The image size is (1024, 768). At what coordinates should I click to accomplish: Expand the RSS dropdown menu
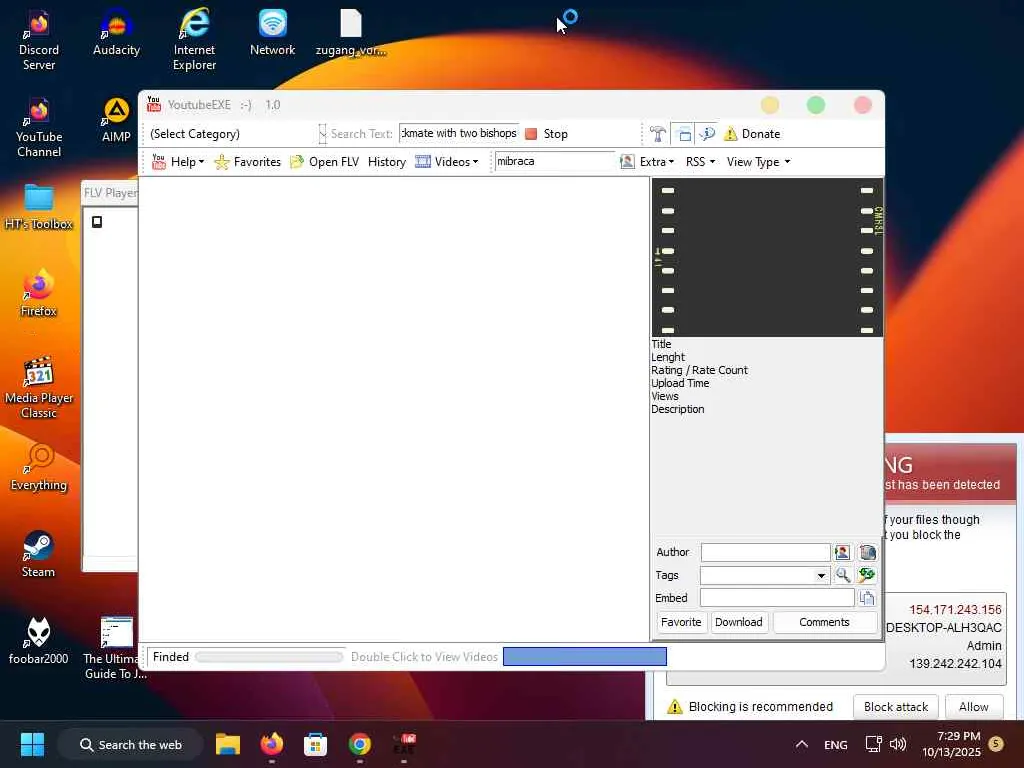(x=712, y=162)
